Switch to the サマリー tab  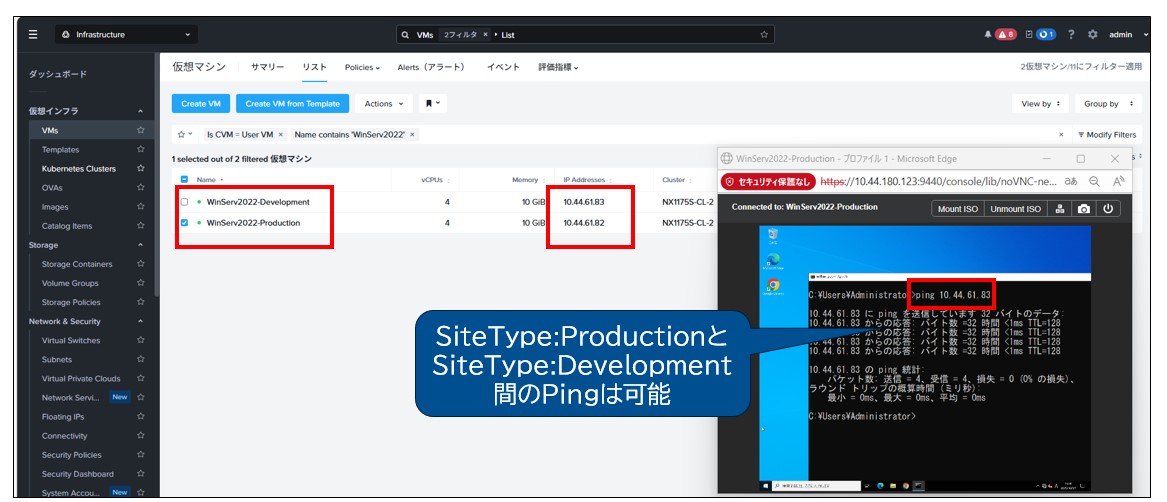267,67
